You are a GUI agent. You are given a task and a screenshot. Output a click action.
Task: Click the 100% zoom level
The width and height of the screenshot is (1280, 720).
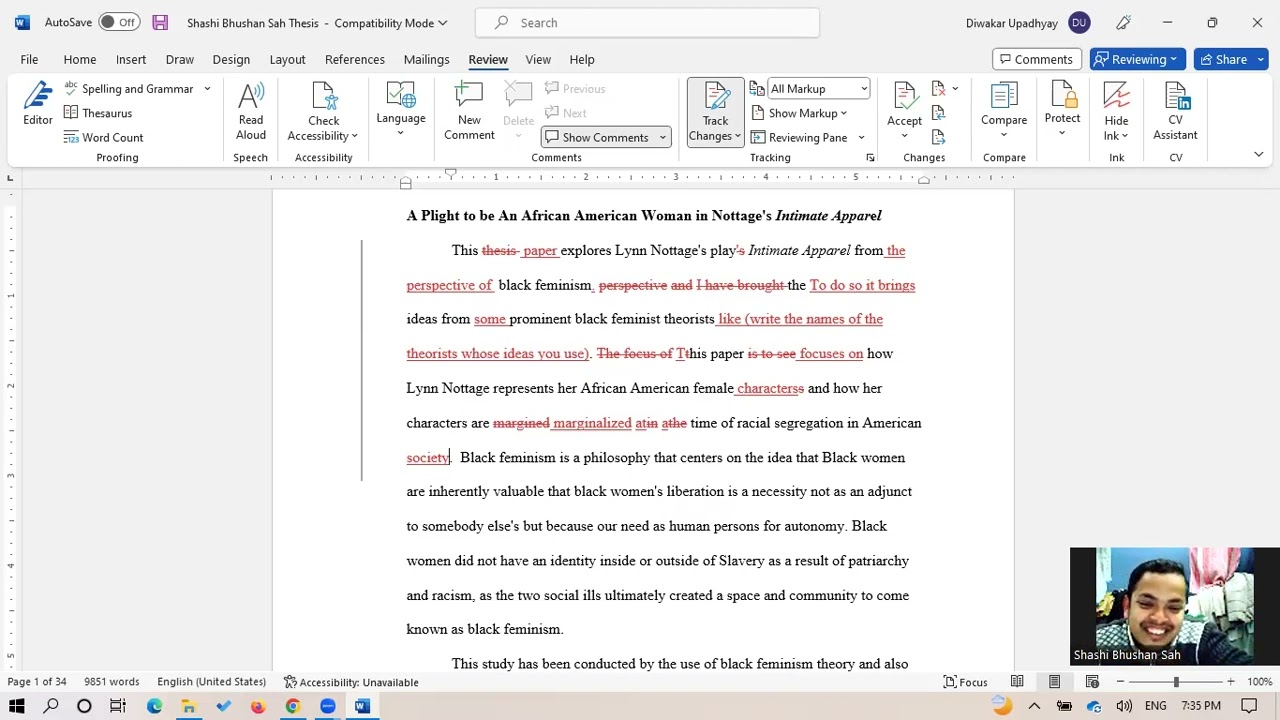click(x=1259, y=682)
